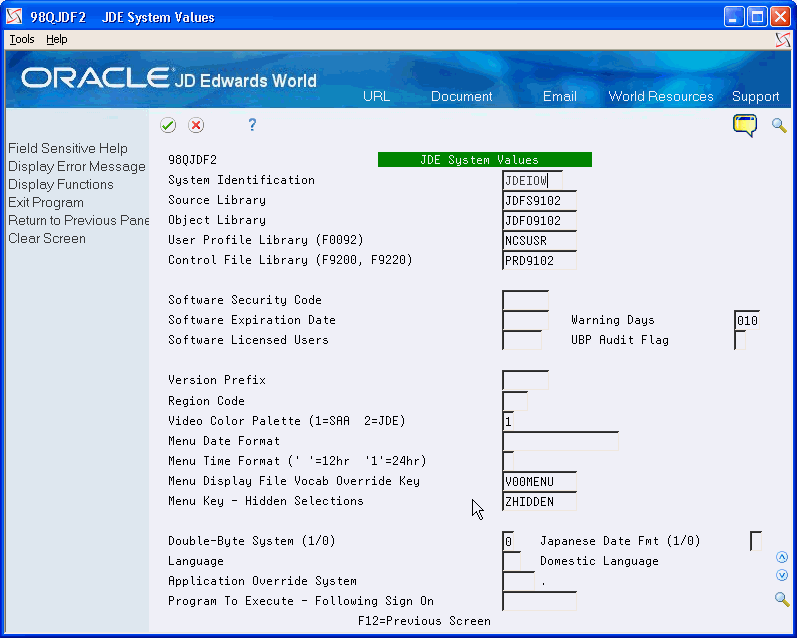The image size is (797, 638).
Task: Focus the User Profile Library field
Action: [539, 240]
